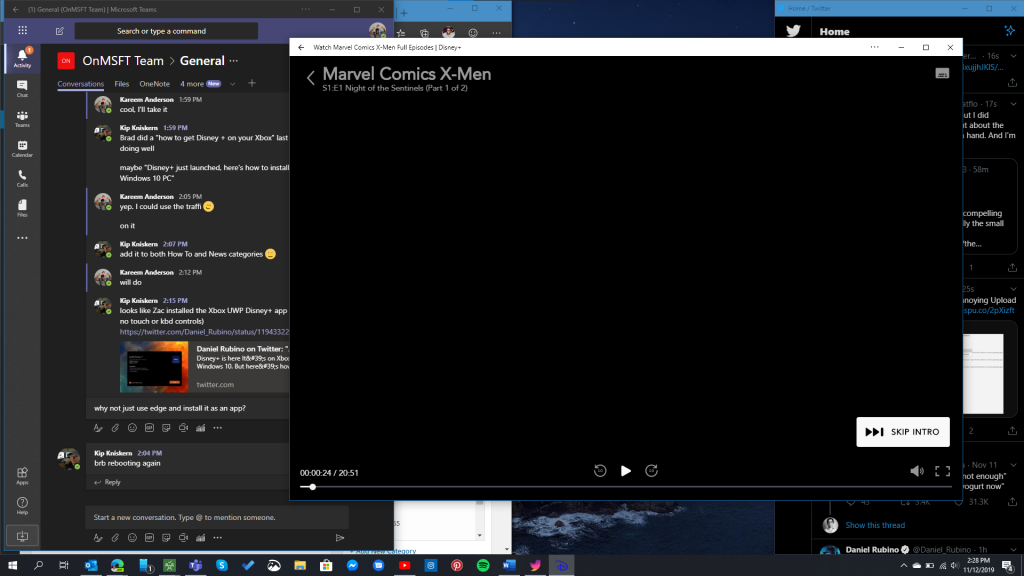Switch to the Files tab in General
The image size is (1024, 576).
121,84
